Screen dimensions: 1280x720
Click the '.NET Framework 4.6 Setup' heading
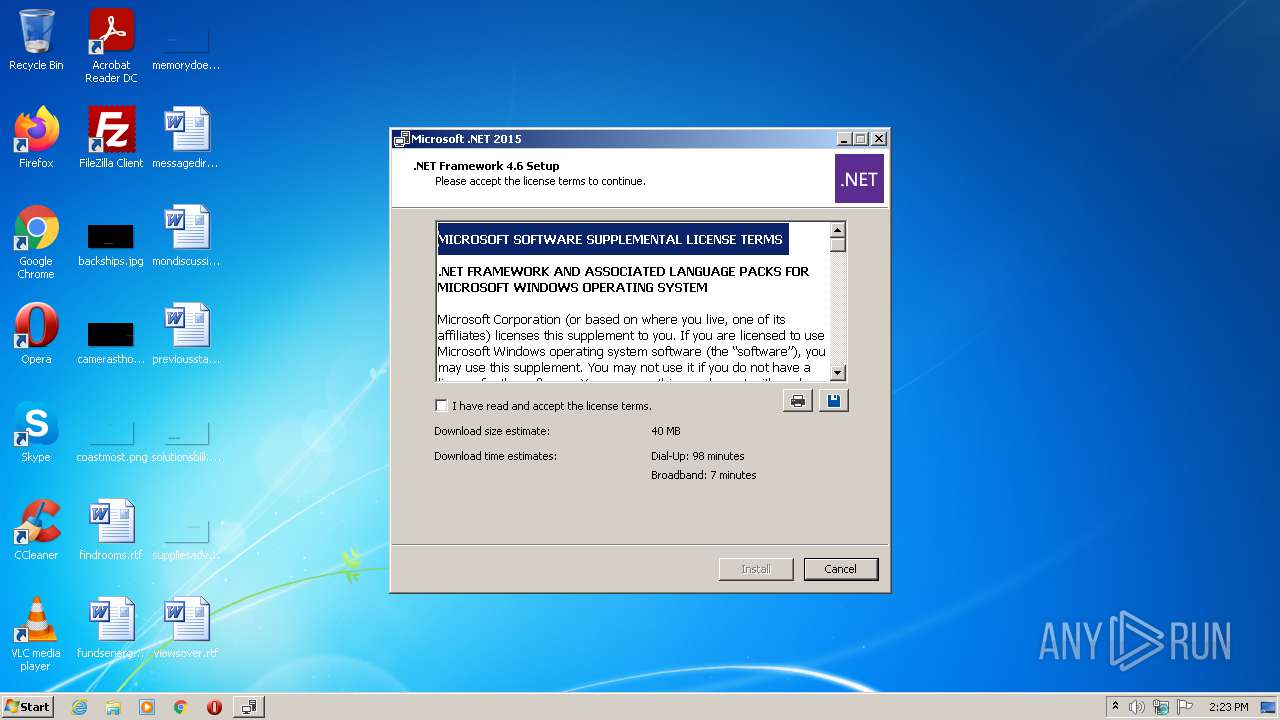[486, 166]
